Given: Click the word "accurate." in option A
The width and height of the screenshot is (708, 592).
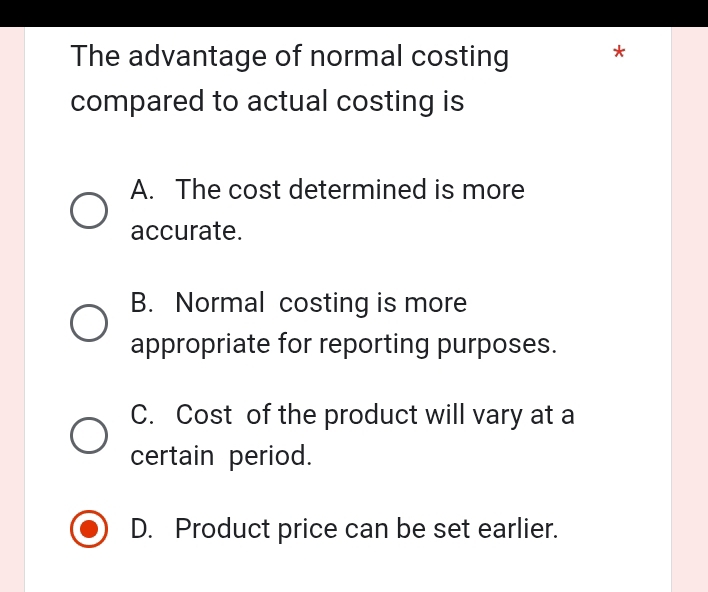Looking at the screenshot, I should click(187, 232).
